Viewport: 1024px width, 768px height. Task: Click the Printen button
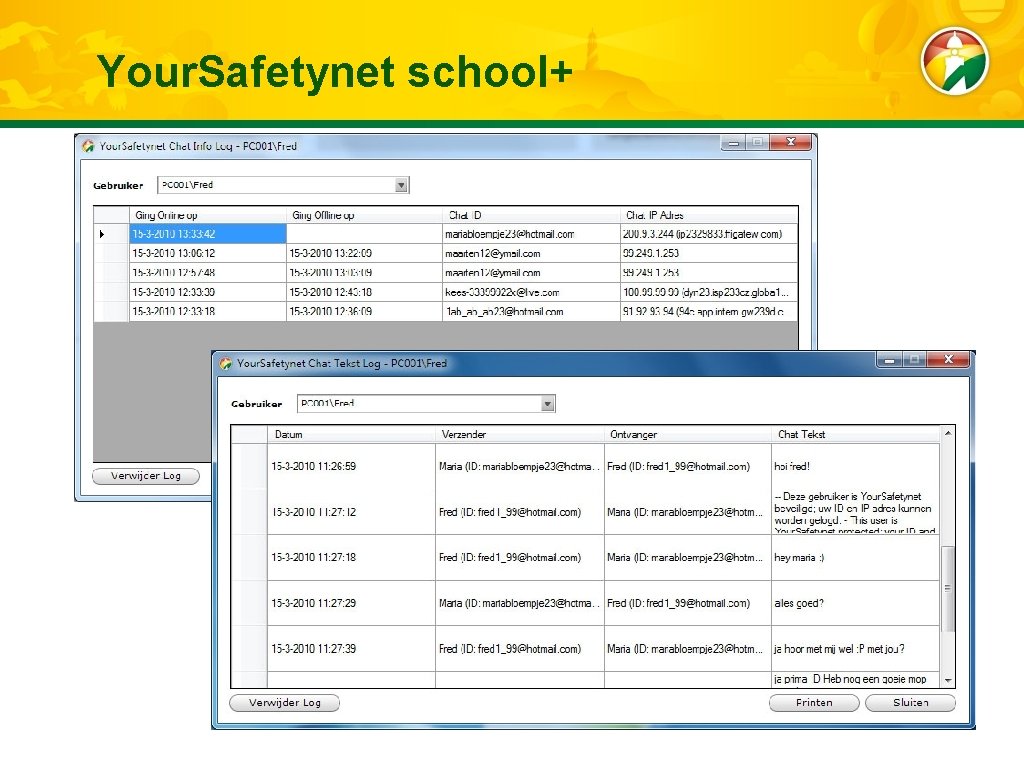coord(814,703)
